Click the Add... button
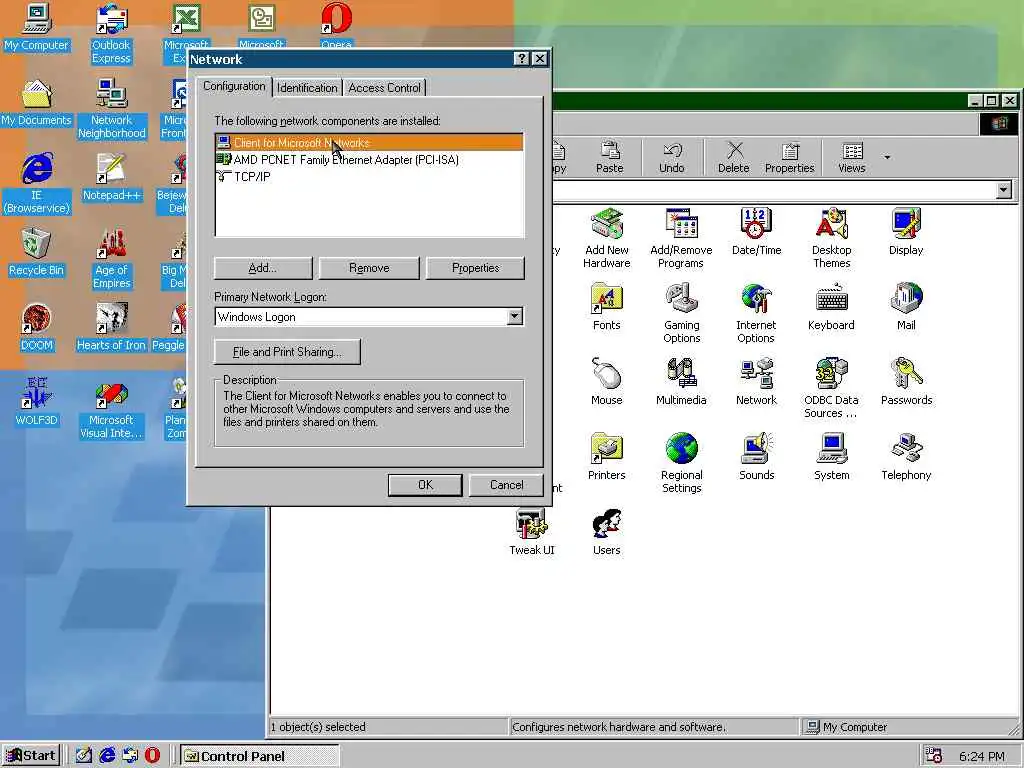This screenshot has width=1024, height=768. click(263, 268)
